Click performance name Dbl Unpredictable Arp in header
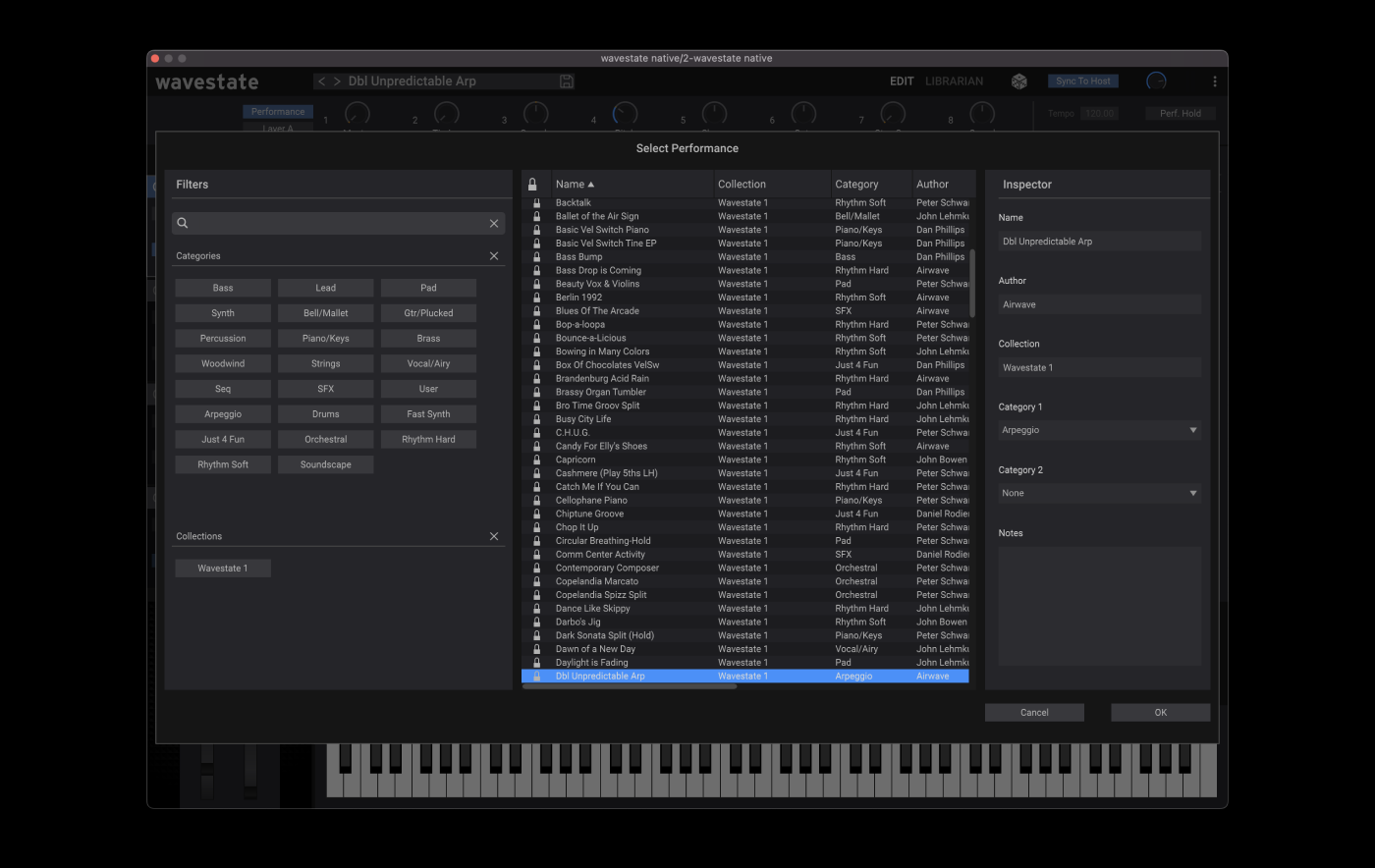Screen dimensions: 1375x868 [x=412, y=81]
